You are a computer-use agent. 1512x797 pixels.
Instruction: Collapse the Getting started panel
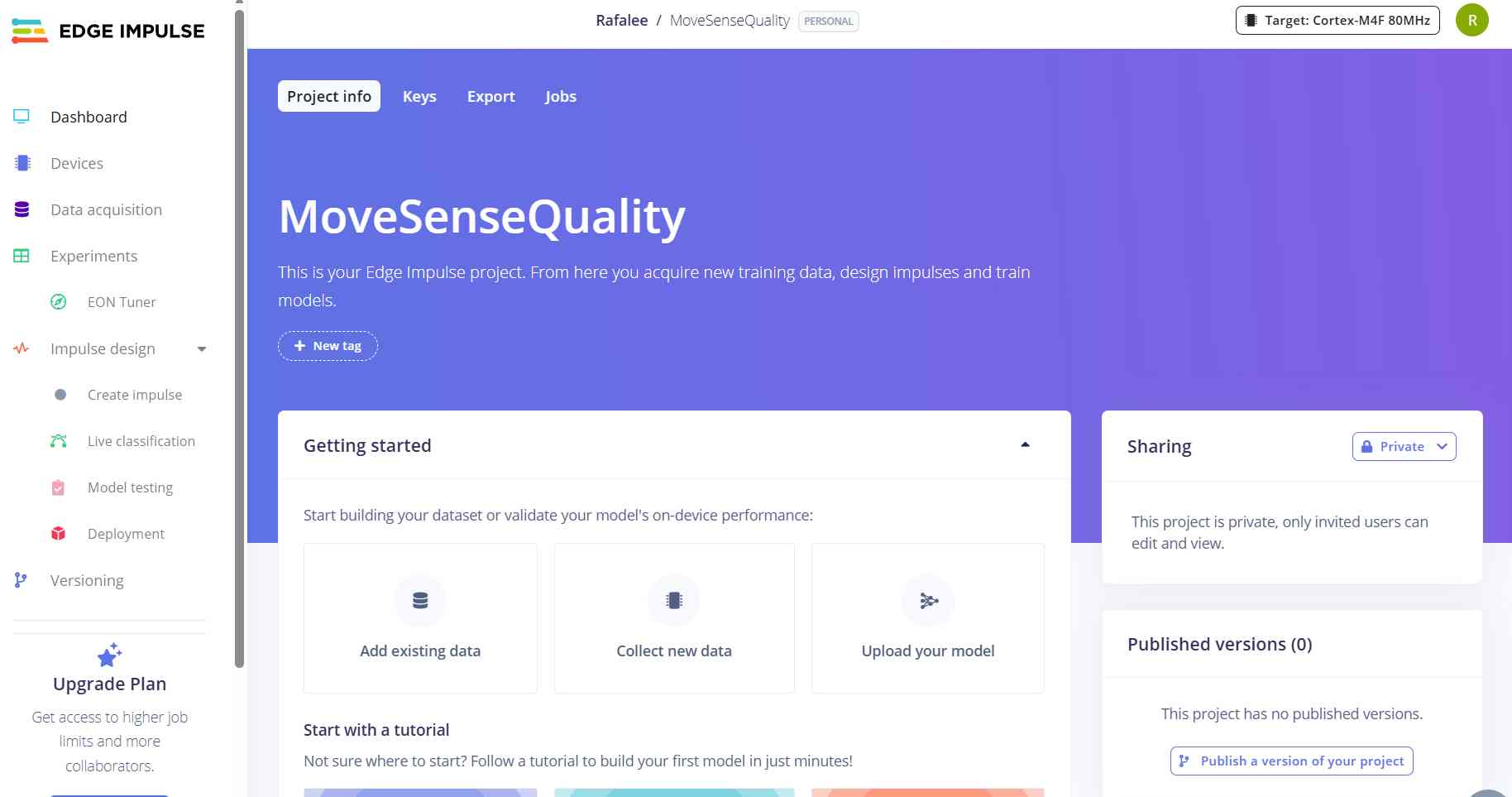tap(1025, 445)
